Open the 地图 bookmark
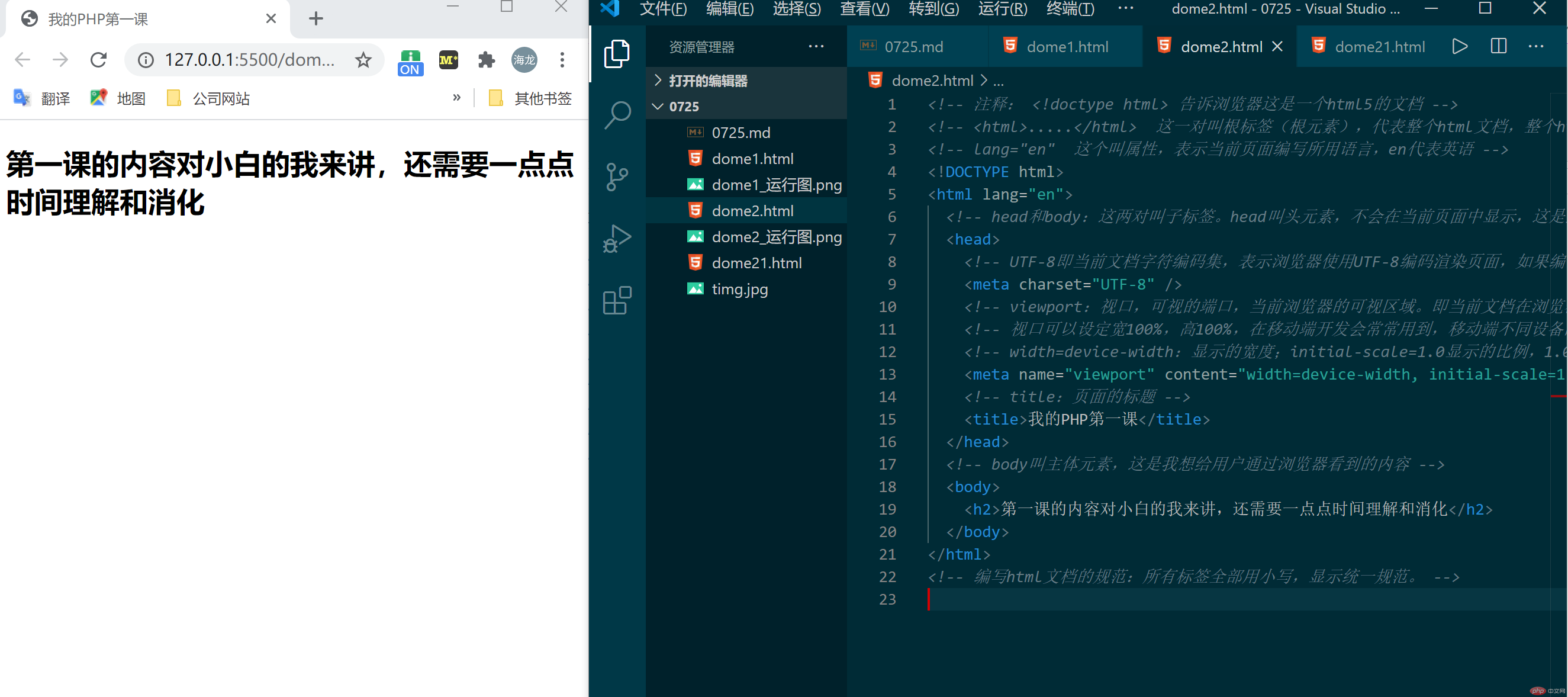Image resolution: width=1568 pixels, height=697 pixels. pos(117,98)
